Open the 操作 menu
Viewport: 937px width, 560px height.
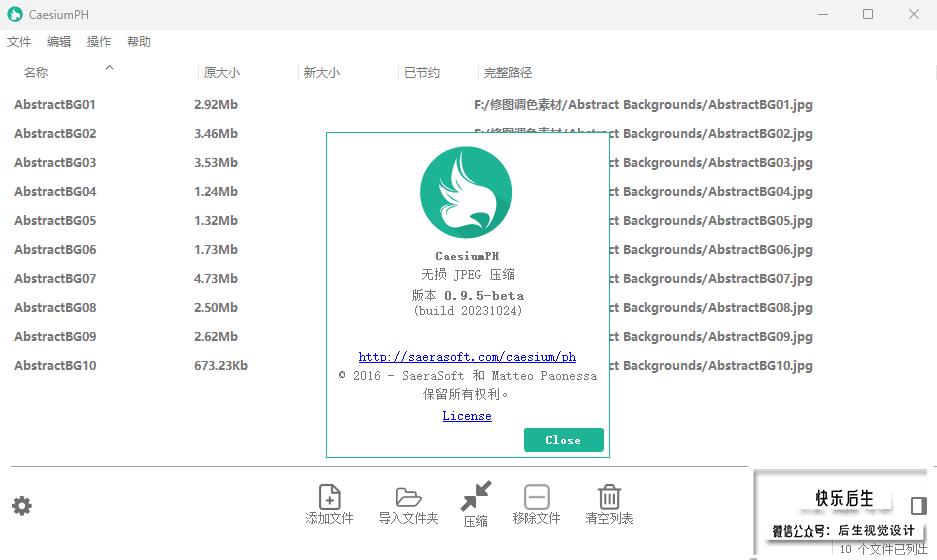[x=99, y=41]
